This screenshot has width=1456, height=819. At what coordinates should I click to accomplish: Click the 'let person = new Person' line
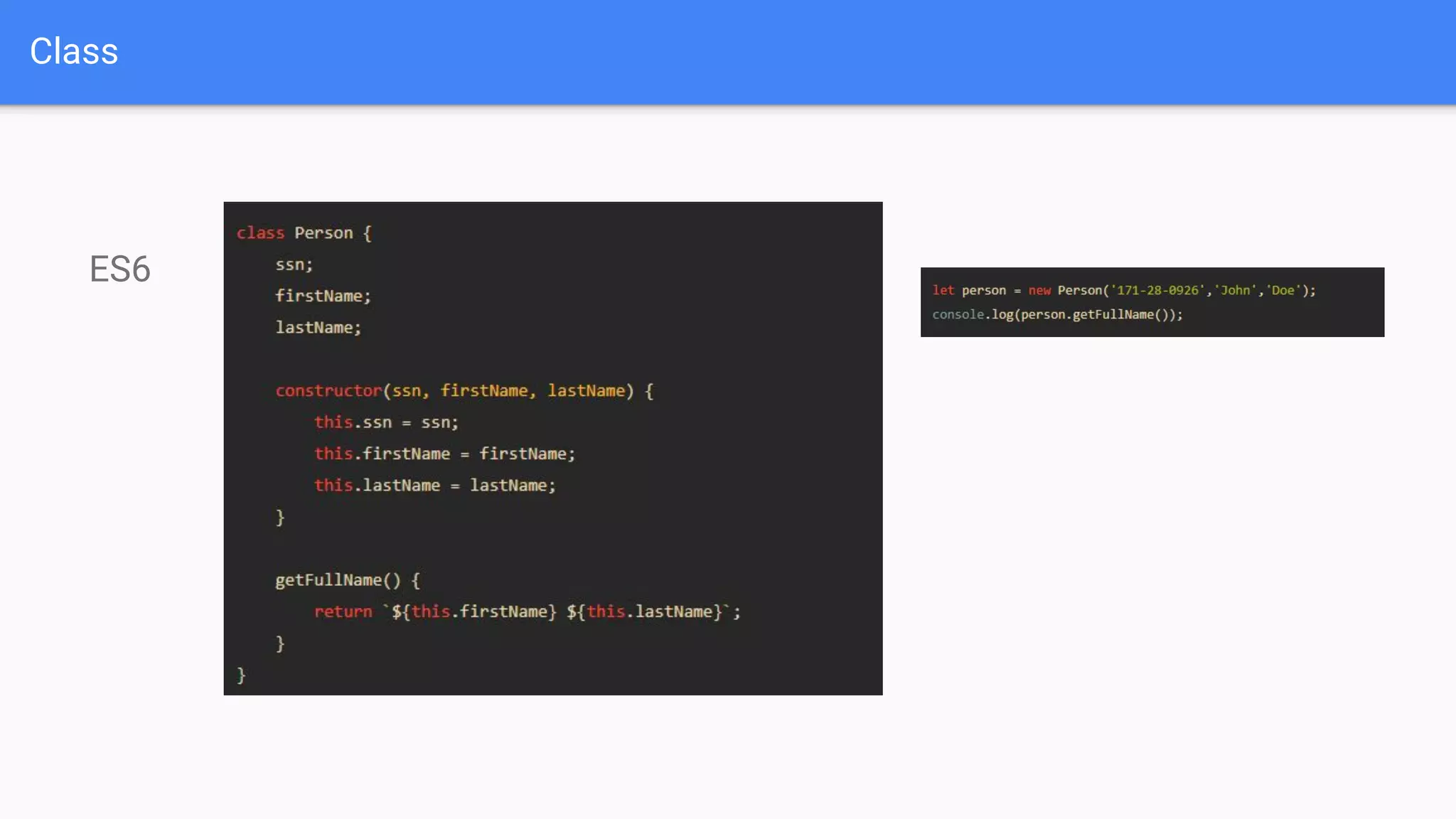pyautogui.click(x=1124, y=290)
